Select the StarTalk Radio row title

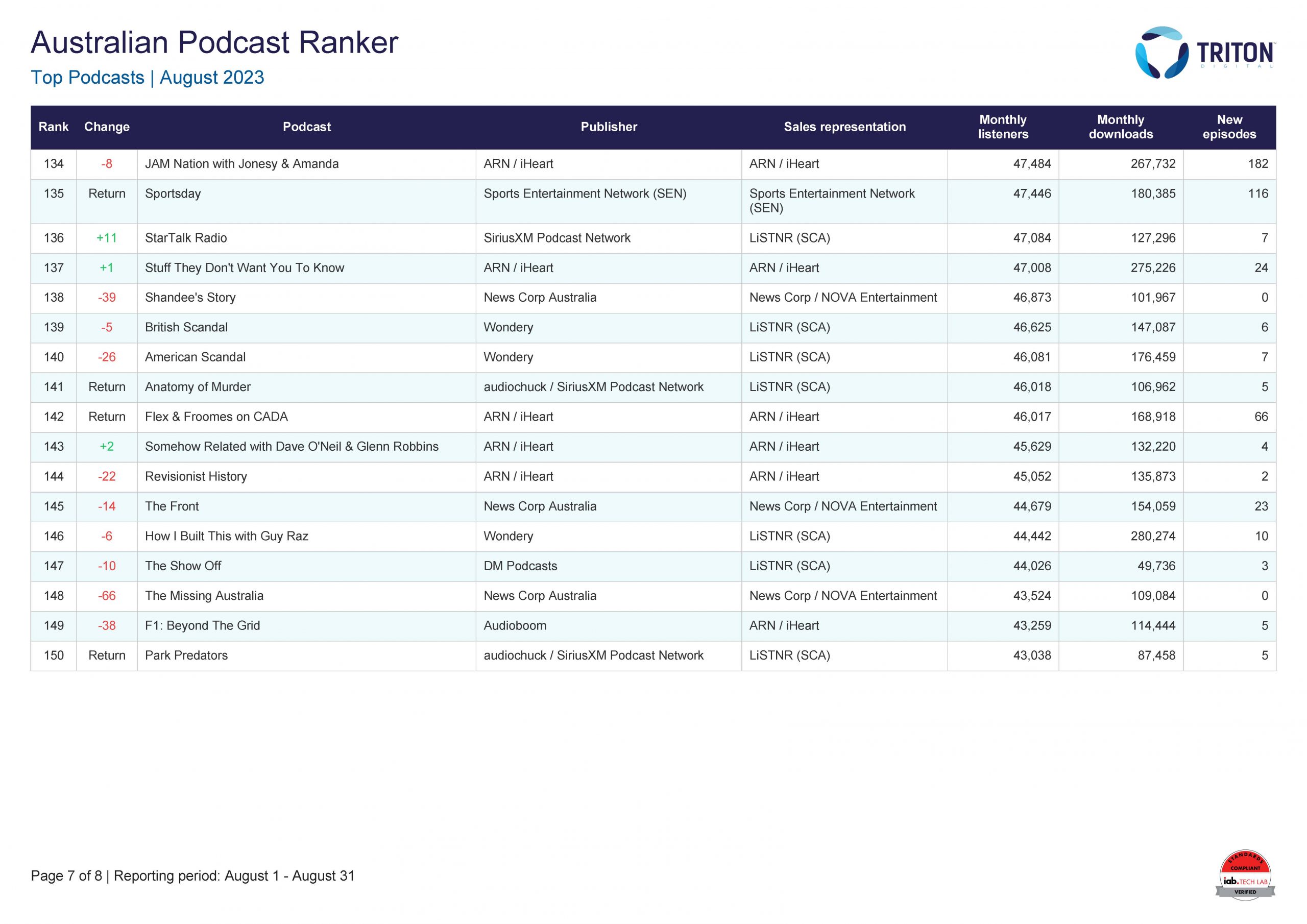click(x=186, y=238)
